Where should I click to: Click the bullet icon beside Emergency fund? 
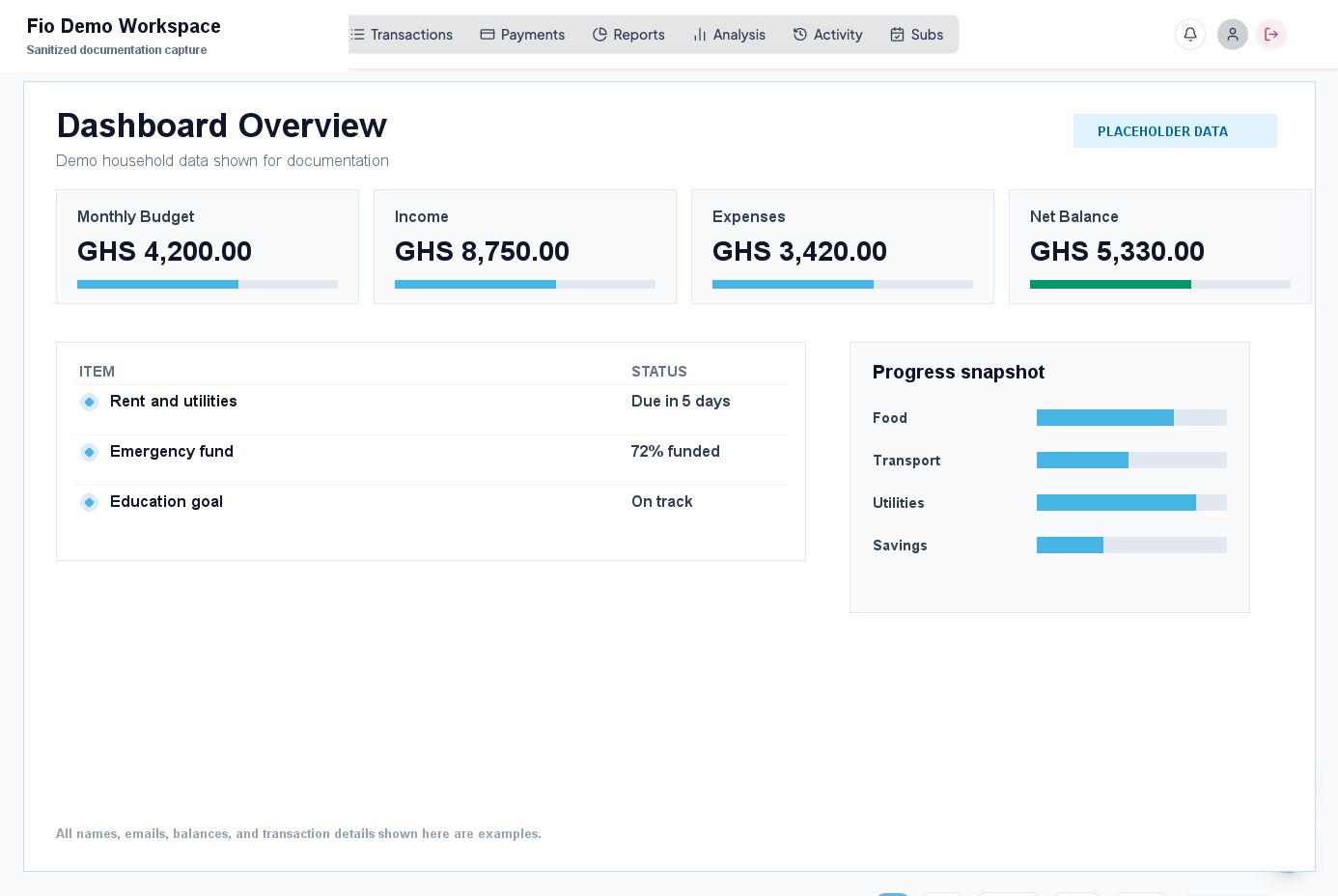tap(89, 452)
